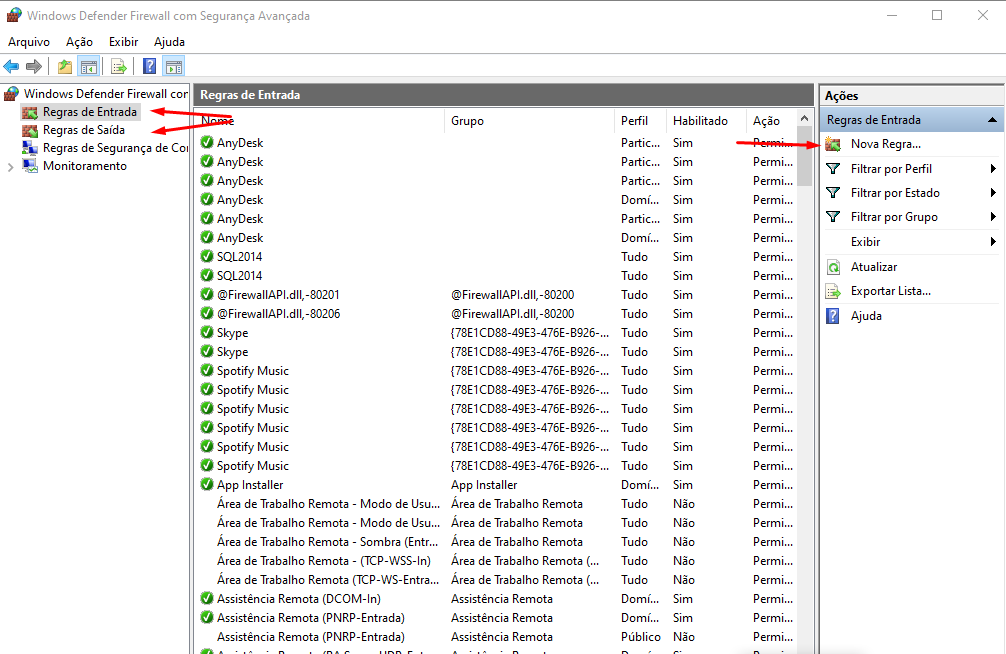The height and width of the screenshot is (654, 1006).
Task: Click the Exportar Lista... action label
Action: coord(891,291)
